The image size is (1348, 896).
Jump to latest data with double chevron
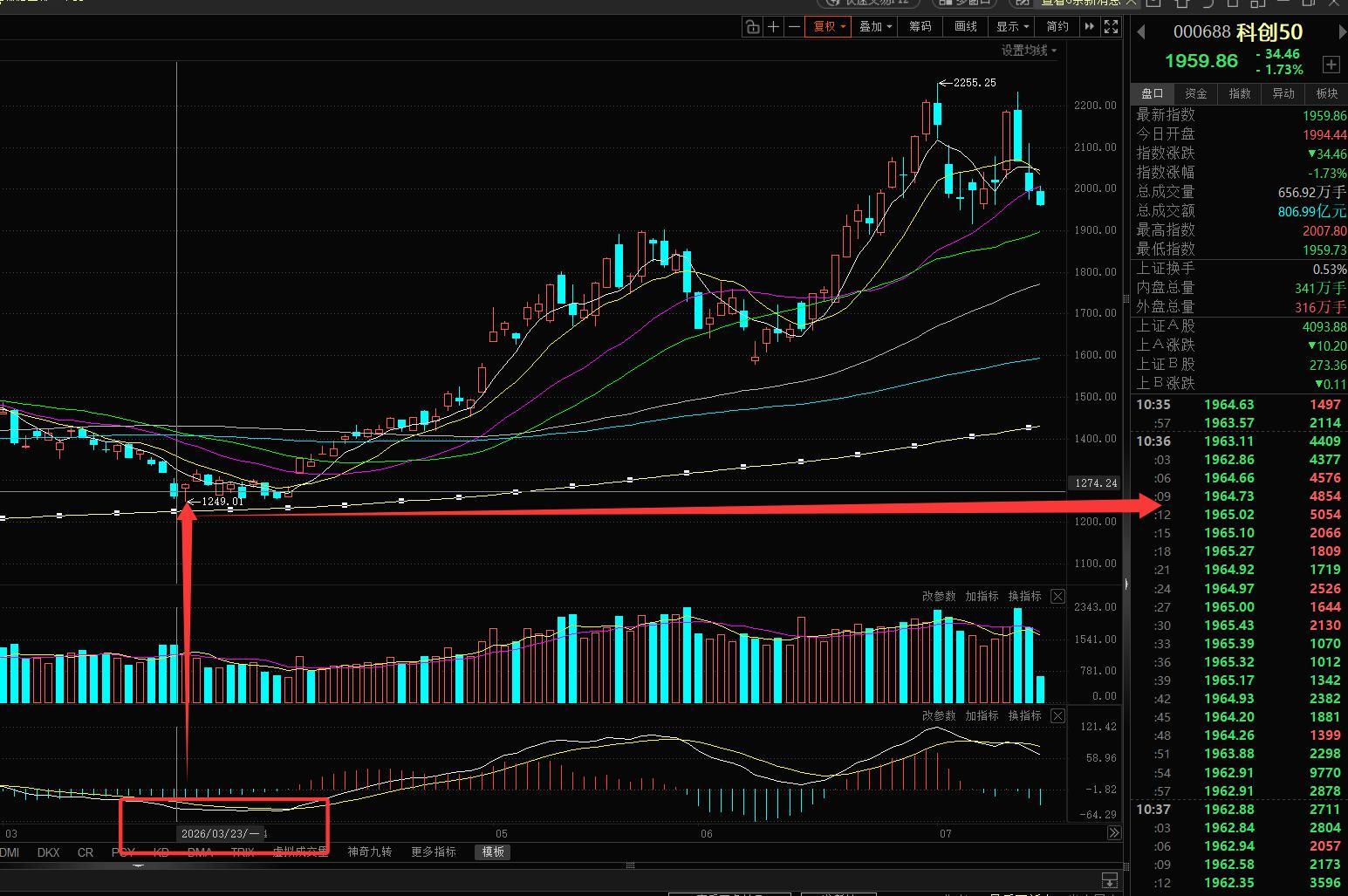1114,833
